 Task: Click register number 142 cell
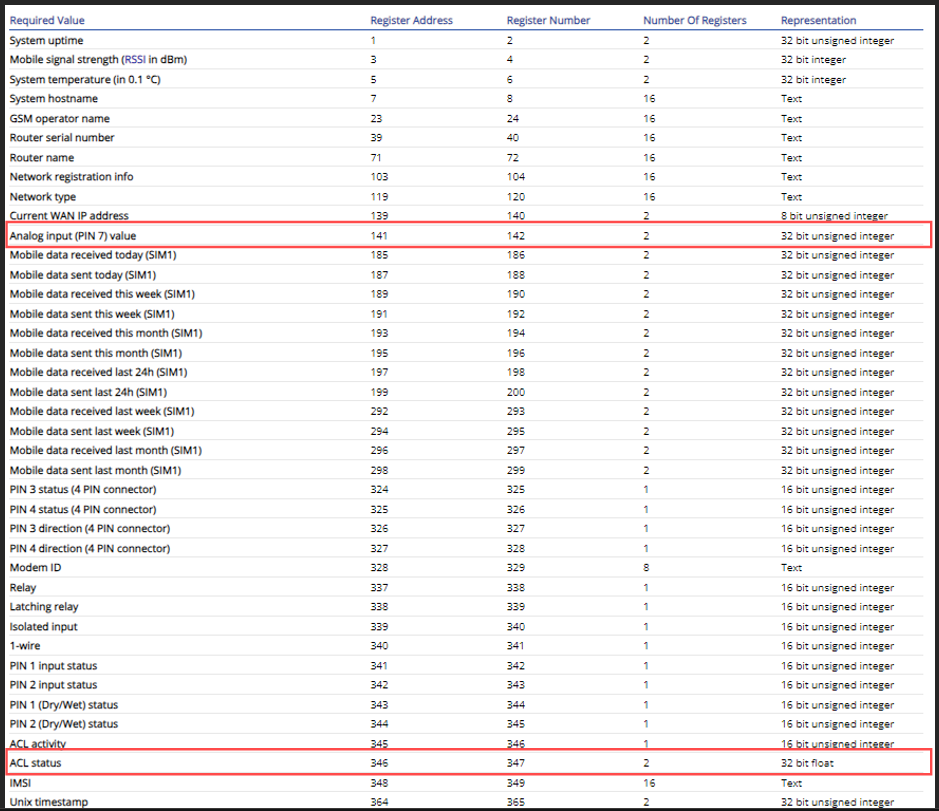tap(516, 236)
